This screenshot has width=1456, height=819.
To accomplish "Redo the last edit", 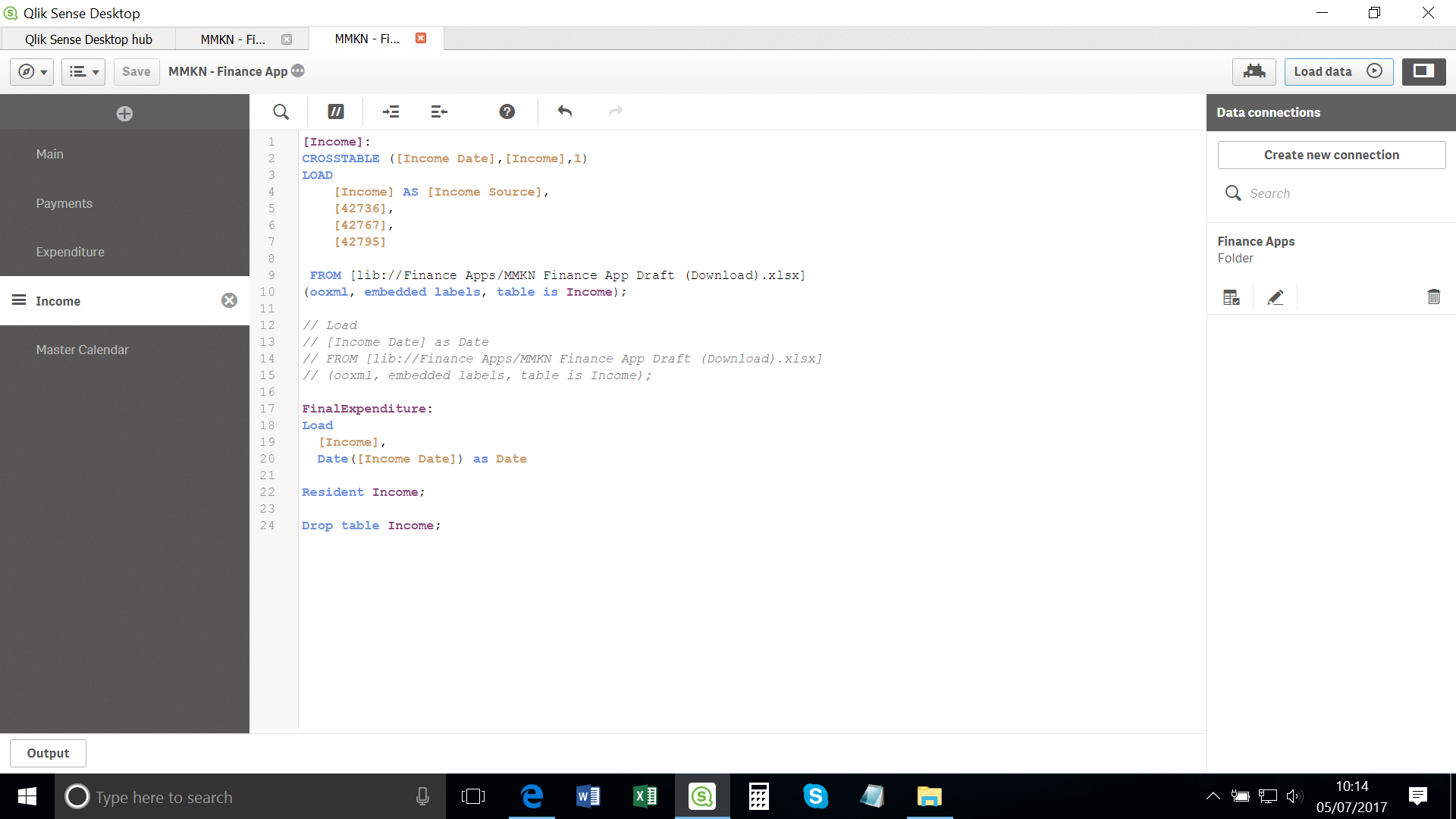I will [616, 111].
